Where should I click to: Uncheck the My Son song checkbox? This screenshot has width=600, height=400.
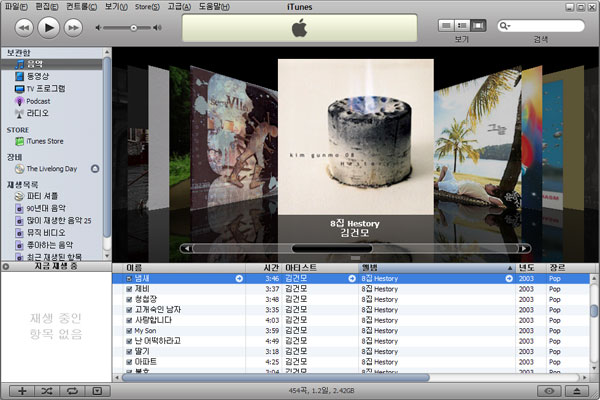coord(129,331)
